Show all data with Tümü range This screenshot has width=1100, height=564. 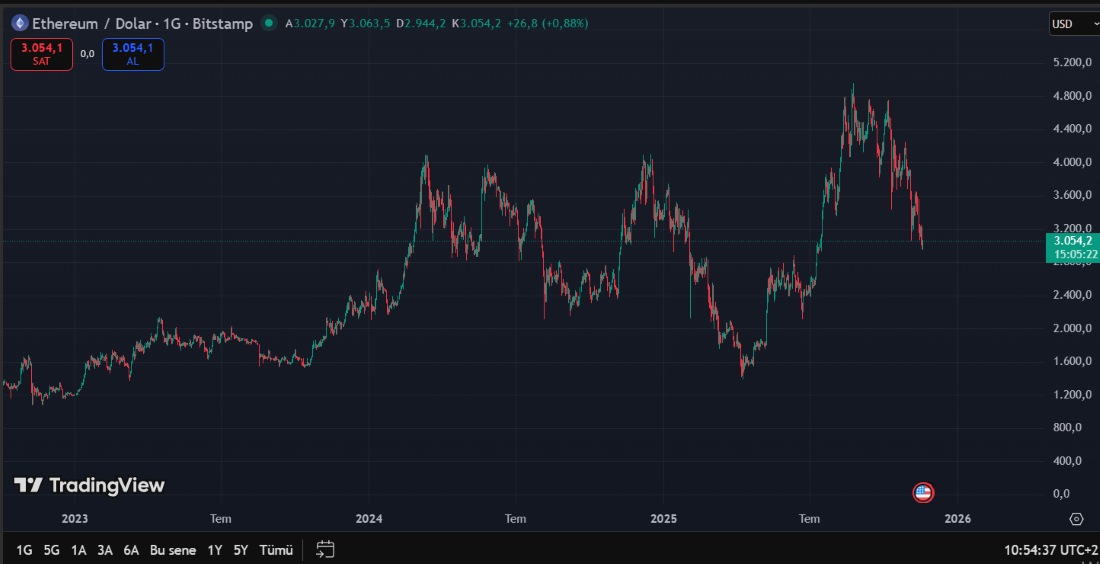276,549
